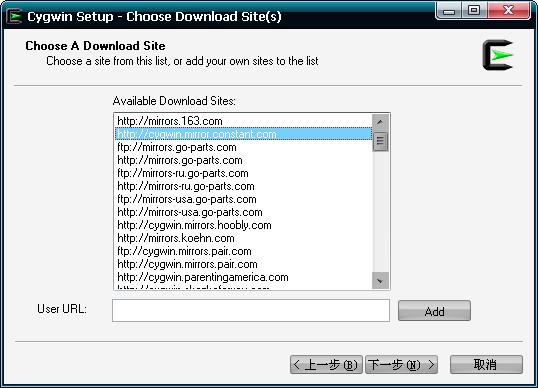538x388 pixels.
Task: Focus the User URL input field
Action: pos(251,310)
